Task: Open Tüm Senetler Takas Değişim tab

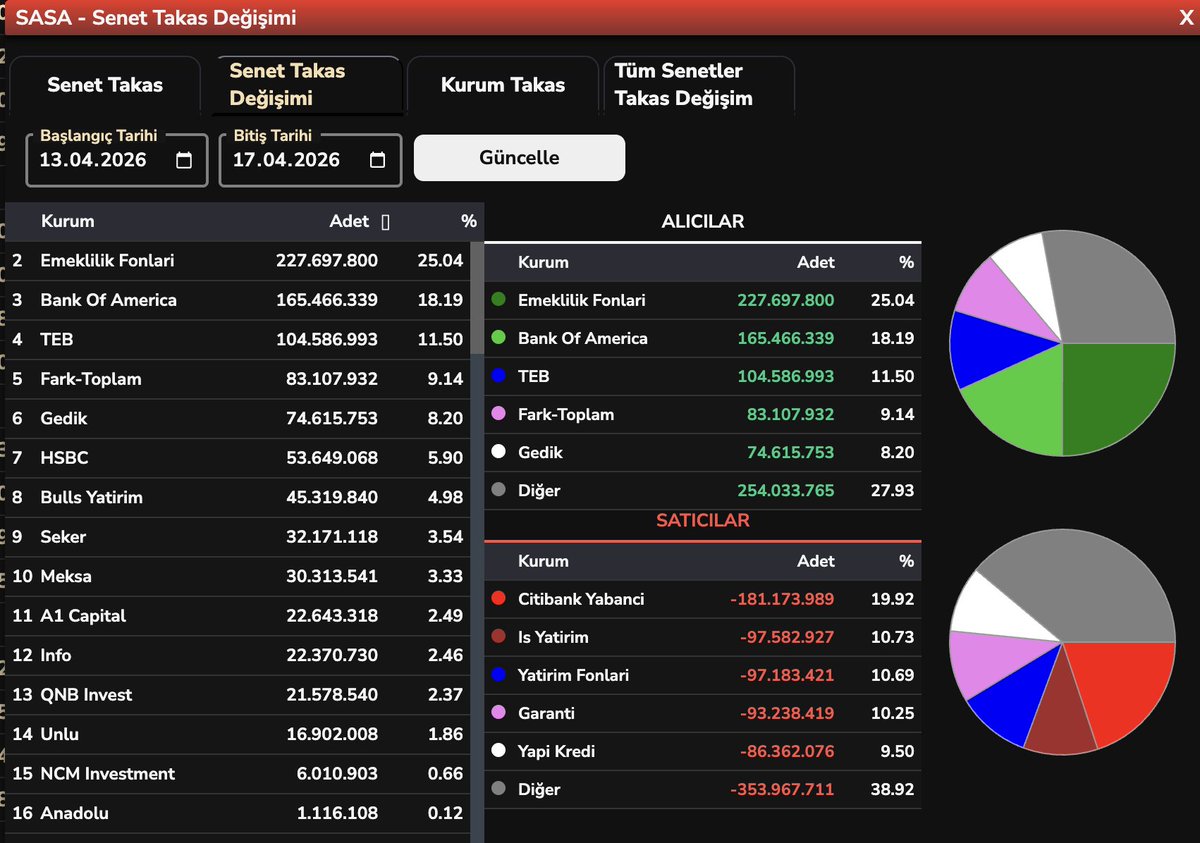Action: 698,85
